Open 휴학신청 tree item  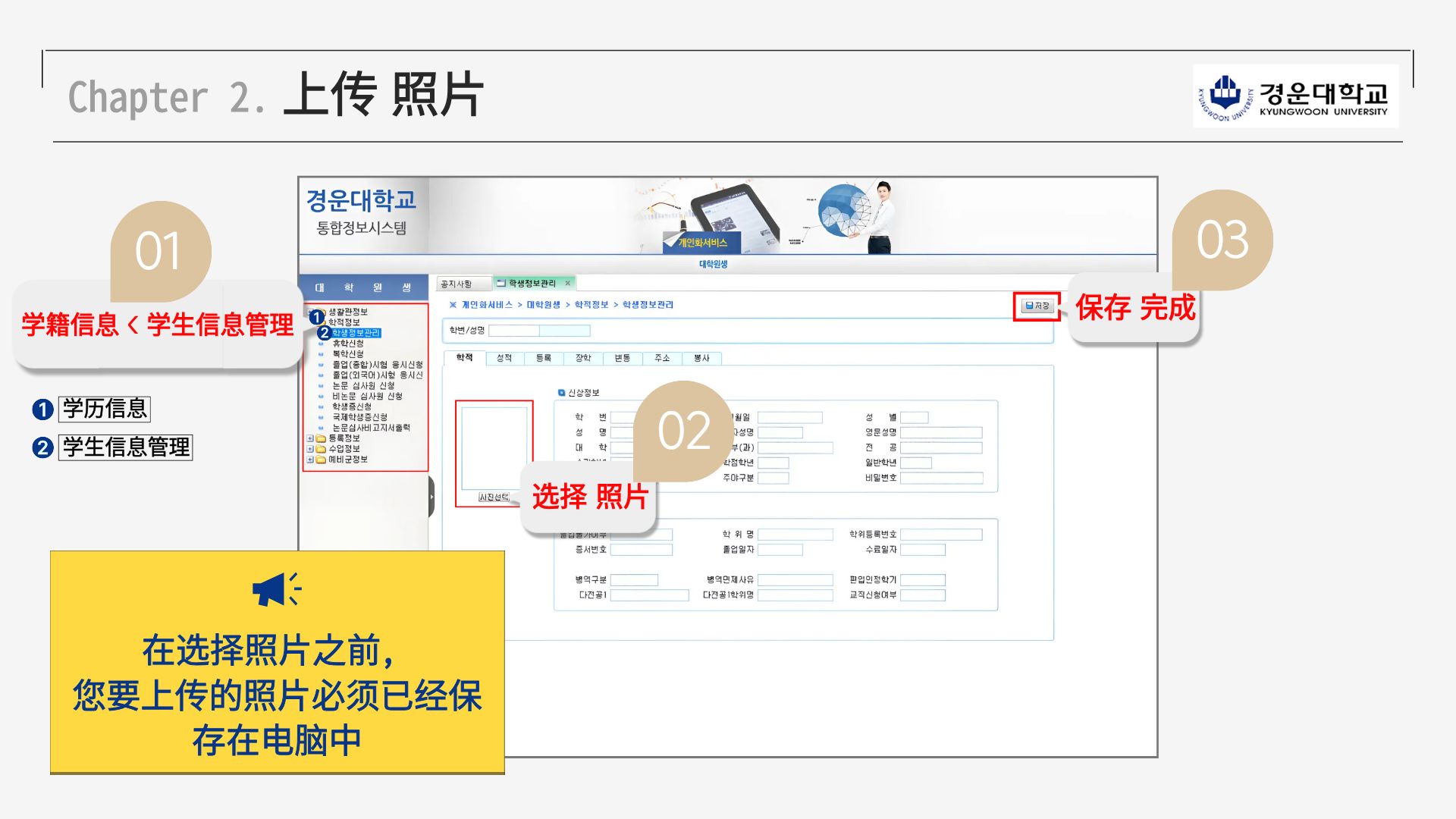(x=348, y=344)
